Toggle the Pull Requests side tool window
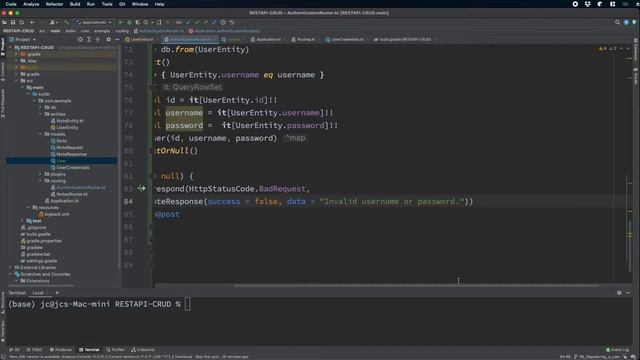 [x=3, y=103]
